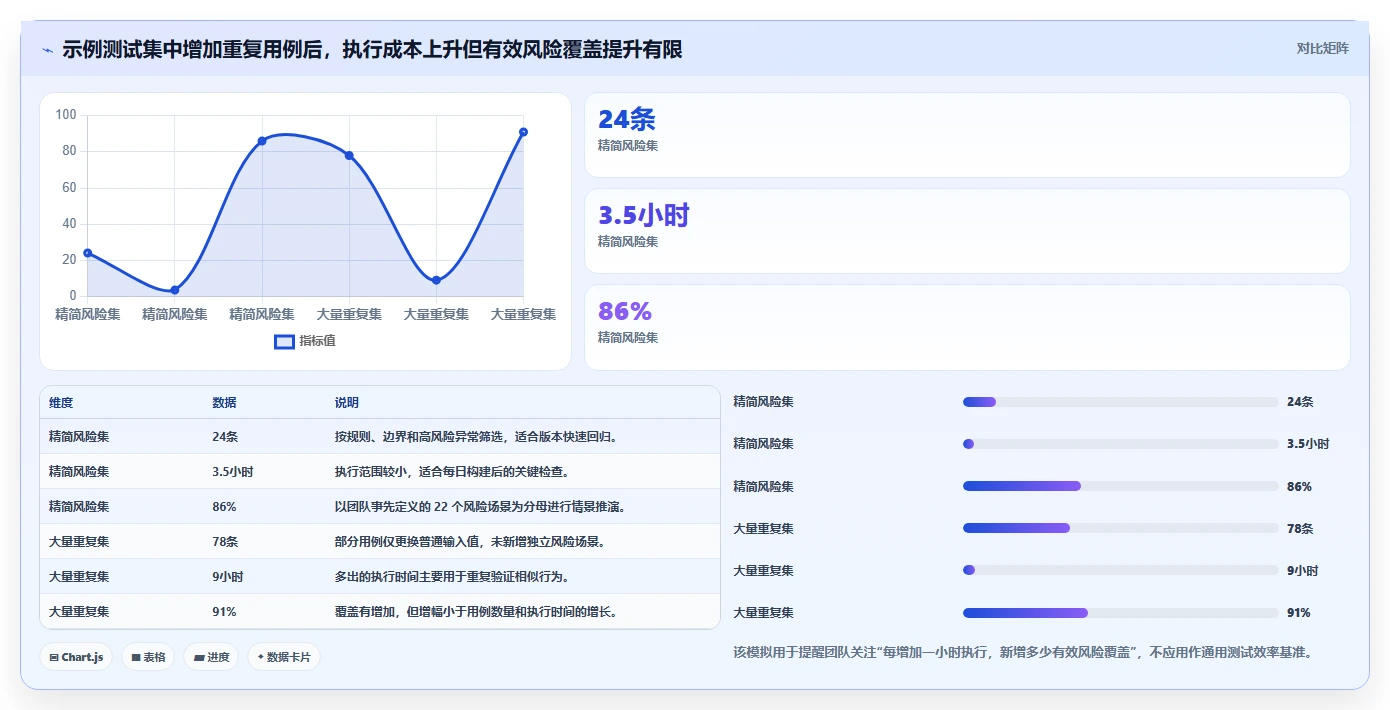1390x710 pixels.
Task: Click the 对比矩阵 label in header
Action: tap(1322, 48)
